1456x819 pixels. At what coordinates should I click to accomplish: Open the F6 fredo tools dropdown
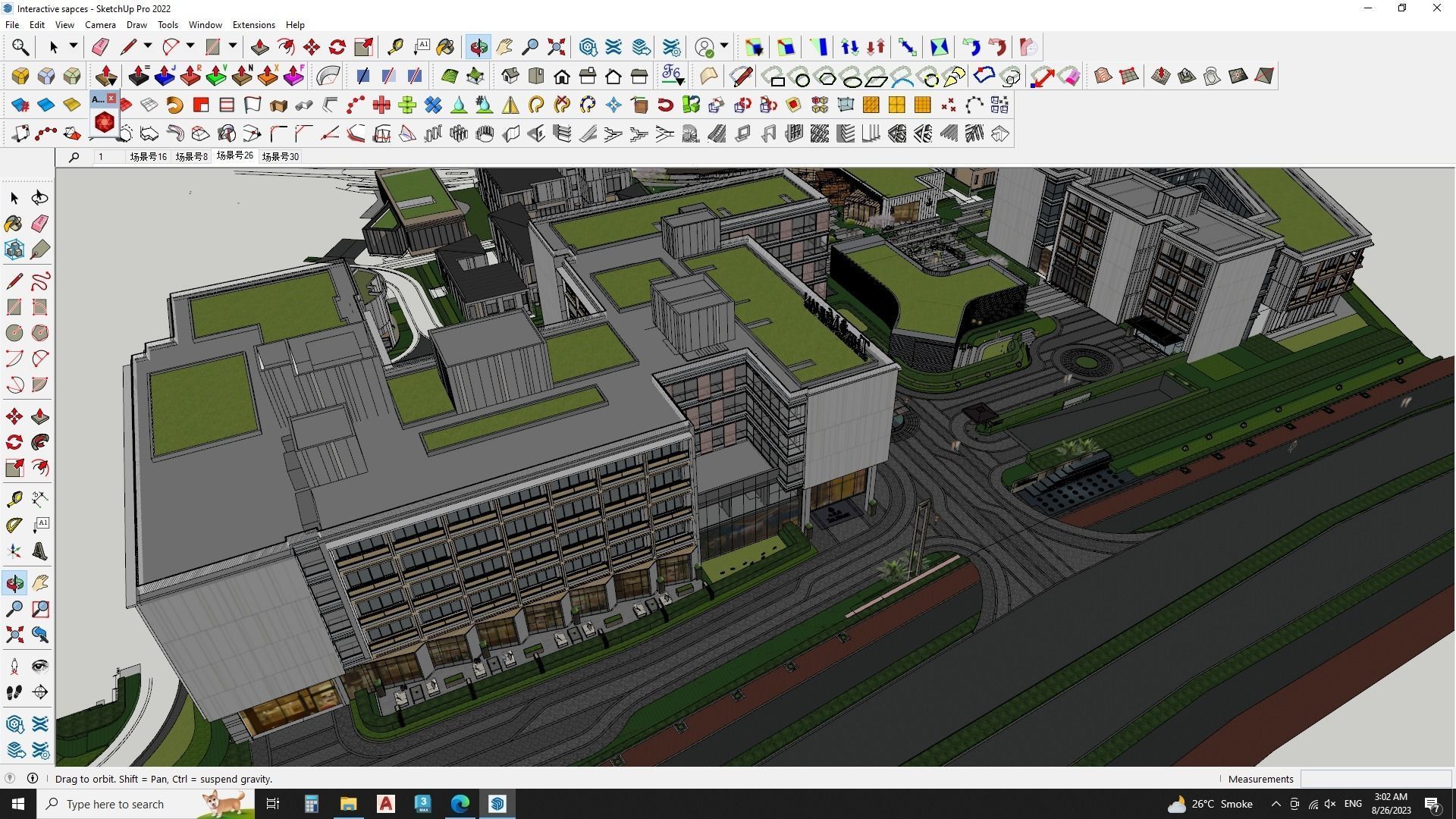(x=673, y=76)
